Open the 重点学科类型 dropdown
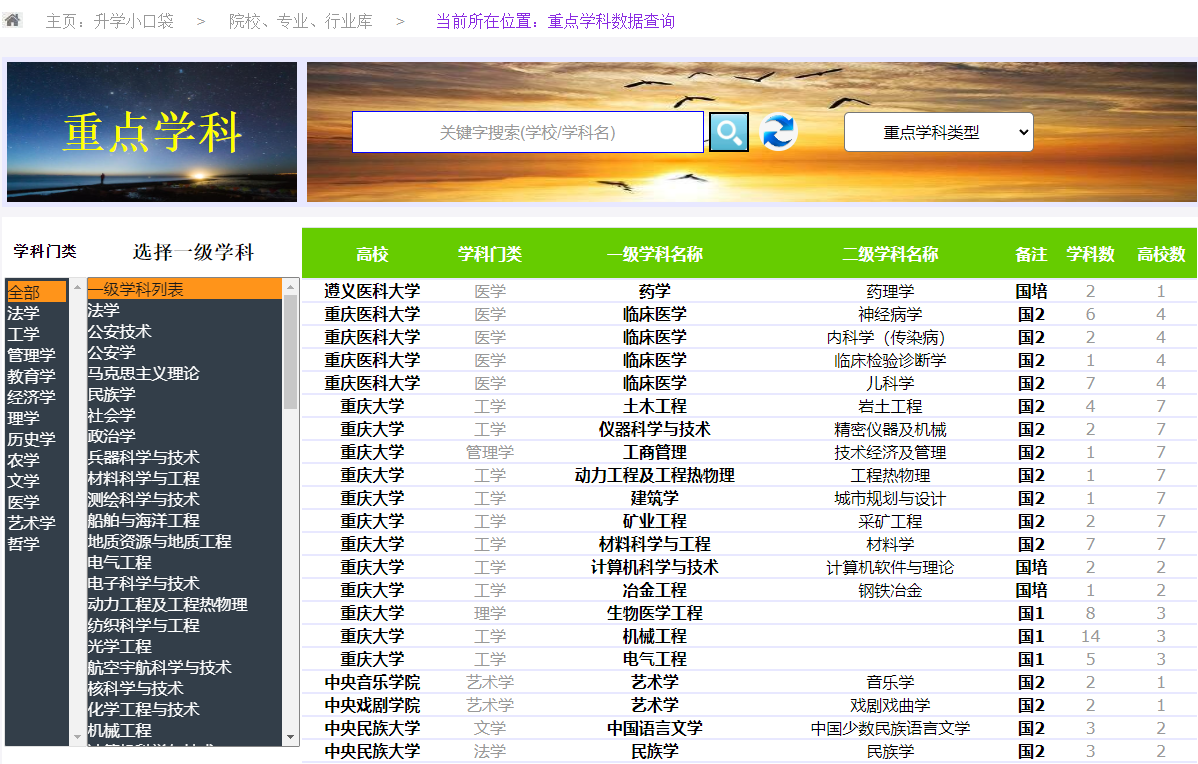 click(938, 132)
